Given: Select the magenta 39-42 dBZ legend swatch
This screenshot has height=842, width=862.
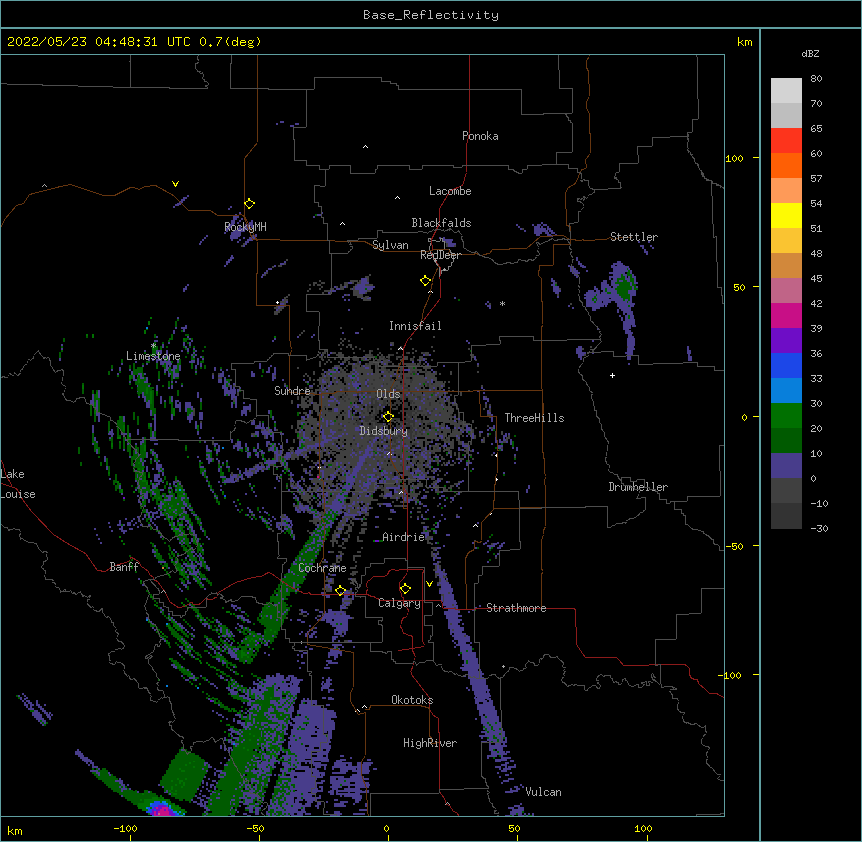Looking at the screenshot, I should pyautogui.click(x=786, y=315).
